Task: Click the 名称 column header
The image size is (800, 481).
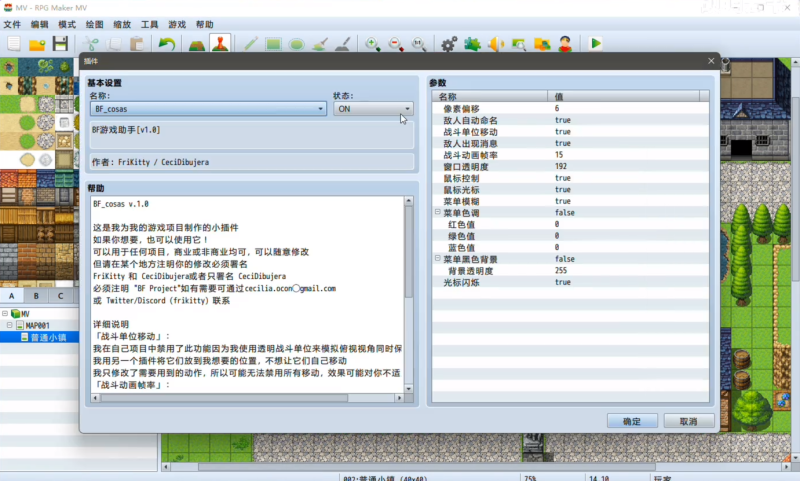Action: 490,96
